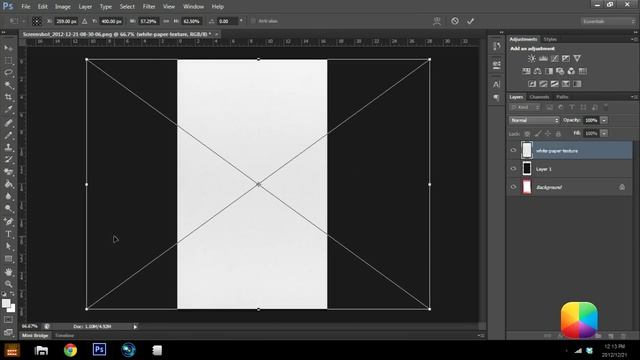The image size is (640, 360).
Task: Select the Horizontal Type tool
Action: (8, 234)
